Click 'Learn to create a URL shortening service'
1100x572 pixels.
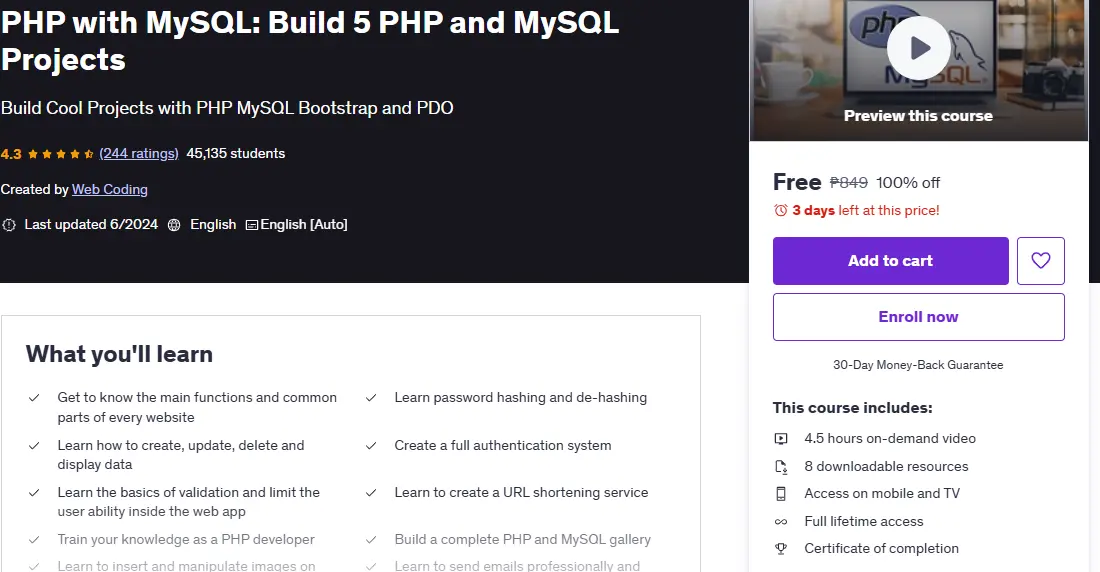coord(521,493)
